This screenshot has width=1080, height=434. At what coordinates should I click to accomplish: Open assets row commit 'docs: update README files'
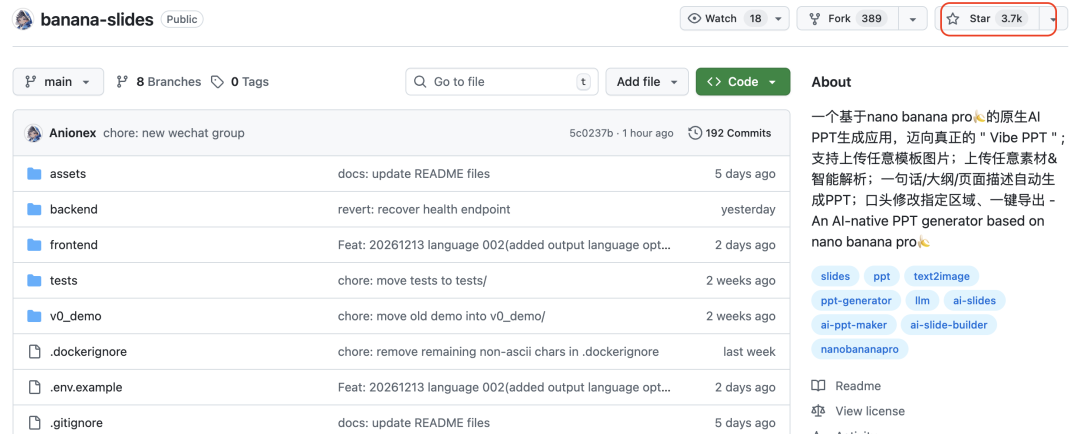coord(414,174)
